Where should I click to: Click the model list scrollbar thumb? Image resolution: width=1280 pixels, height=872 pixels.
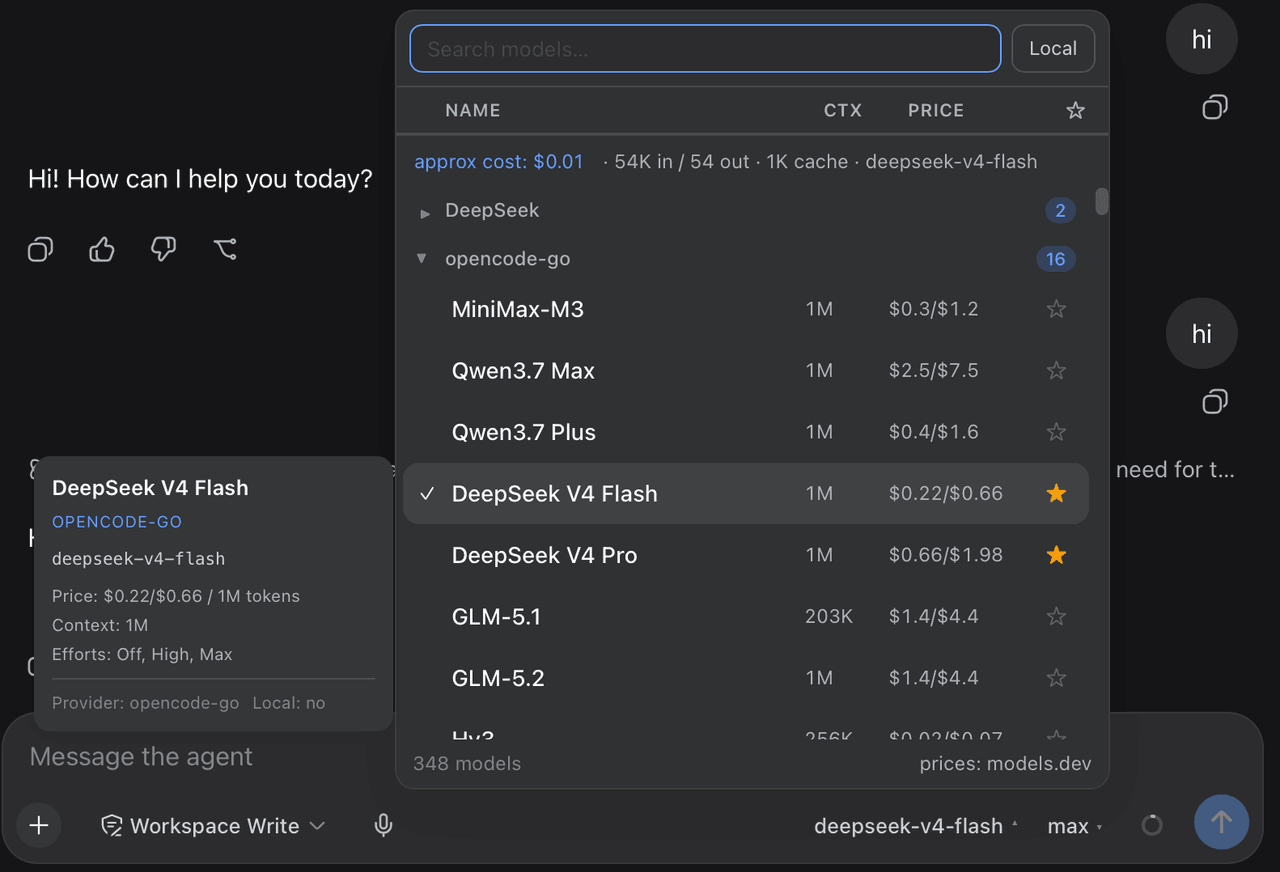[1102, 201]
